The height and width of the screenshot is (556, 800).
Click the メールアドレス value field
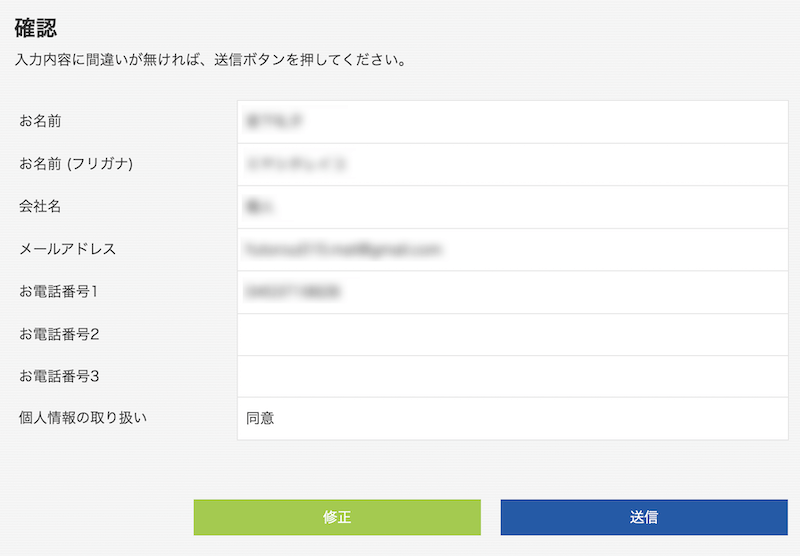tap(513, 249)
